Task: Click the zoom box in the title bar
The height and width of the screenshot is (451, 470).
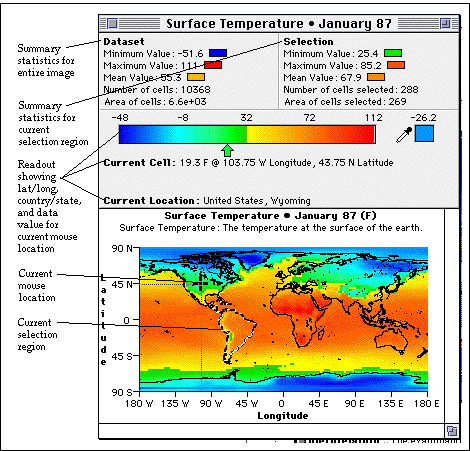Action: pyautogui.click(x=445, y=24)
